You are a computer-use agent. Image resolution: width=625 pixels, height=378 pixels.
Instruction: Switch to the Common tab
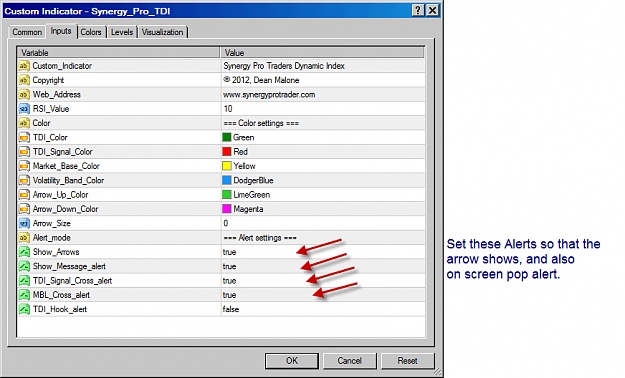tap(27, 32)
